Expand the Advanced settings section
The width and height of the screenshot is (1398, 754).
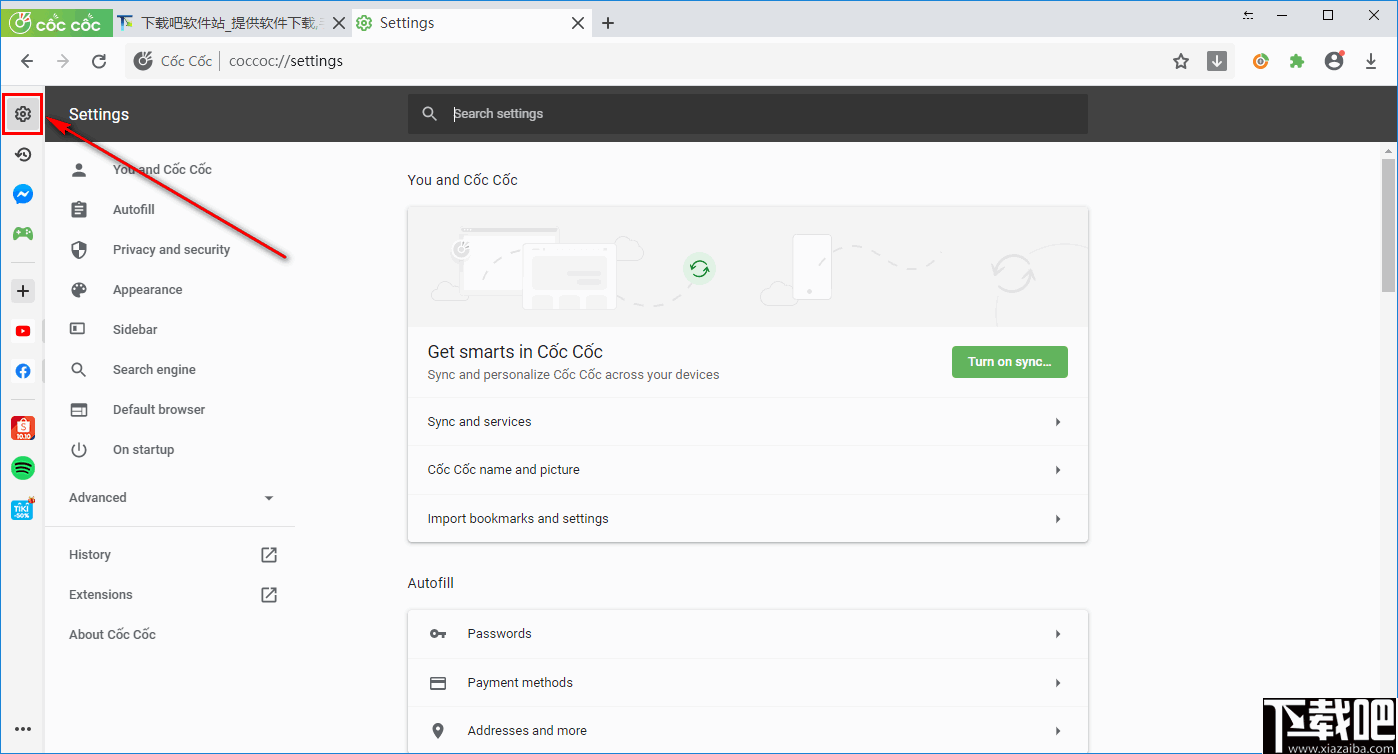point(170,498)
